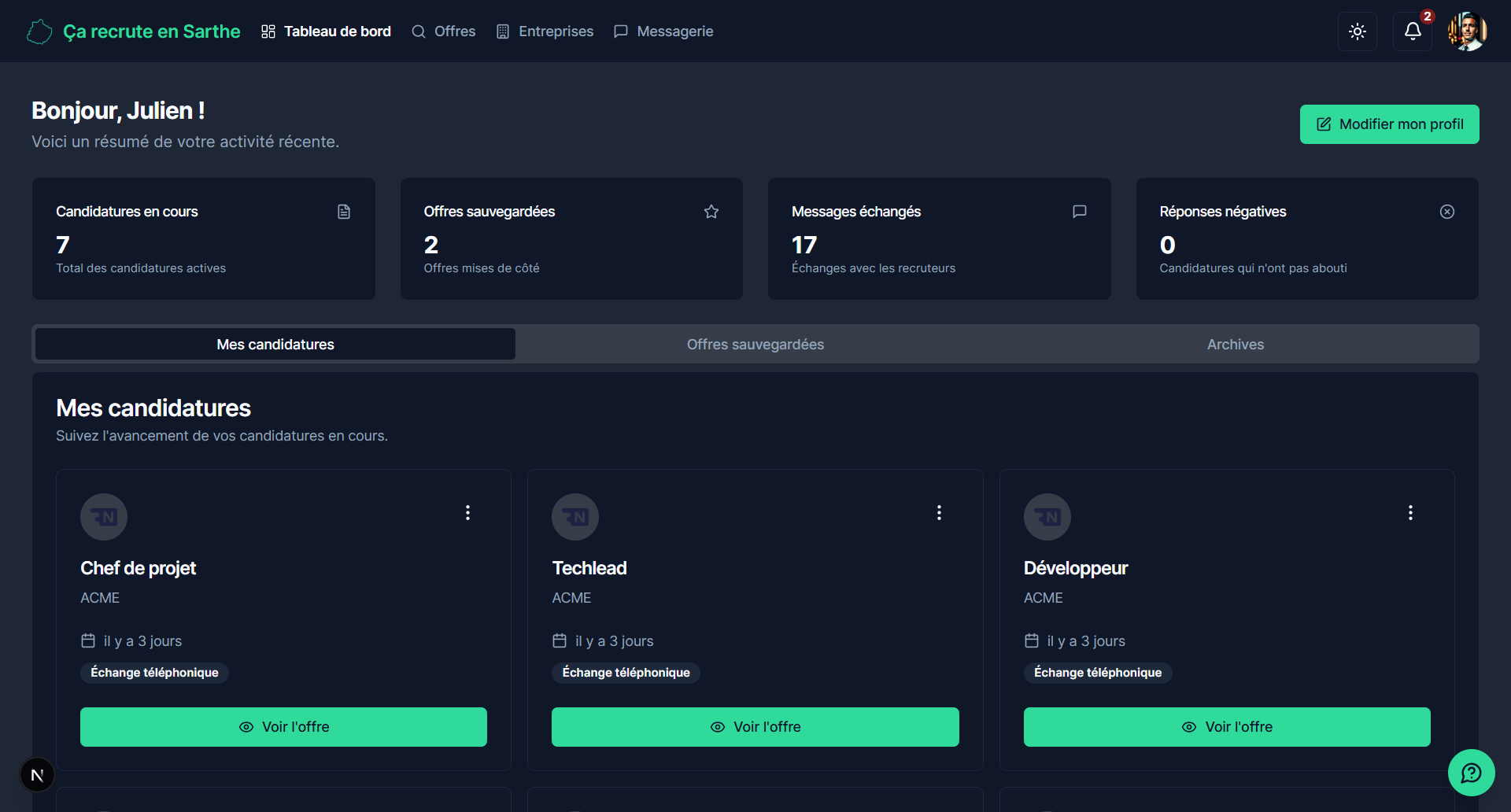Expand the three-dot menu on Techlead card
This screenshot has height=812, width=1511.
pyautogui.click(x=939, y=513)
